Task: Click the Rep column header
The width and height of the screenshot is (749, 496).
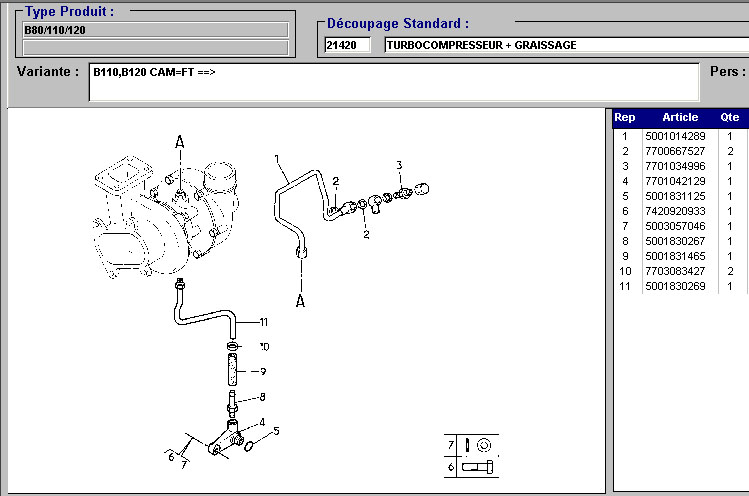Action: coord(624,117)
